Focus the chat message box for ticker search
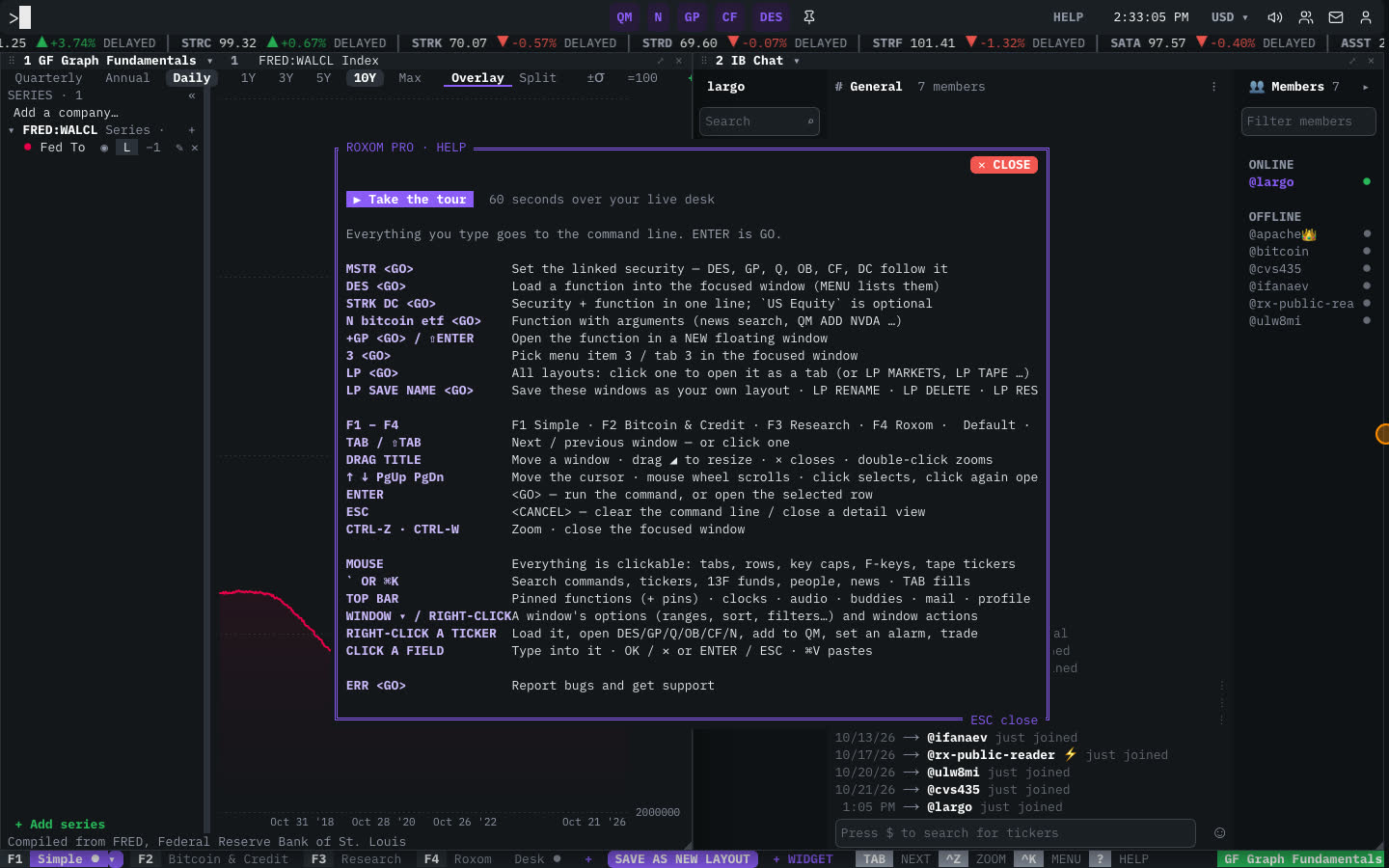Screen dimensions: 1389x868 pyautogui.click(x=1015, y=833)
